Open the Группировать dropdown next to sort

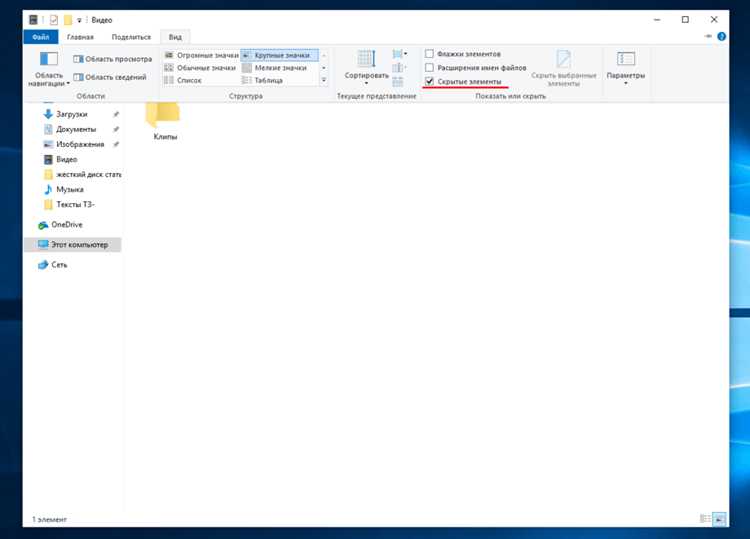pyautogui.click(x=399, y=54)
